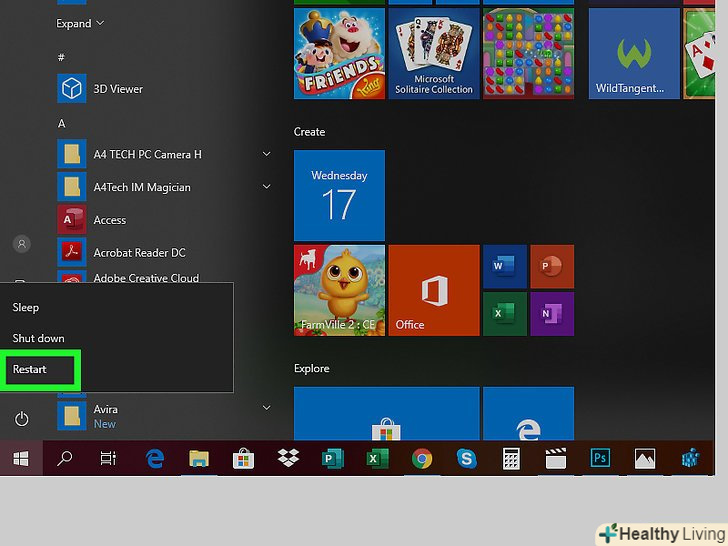Click Restart in the power menu
Screen dimensions: 728x546
(x=30, y=369)
